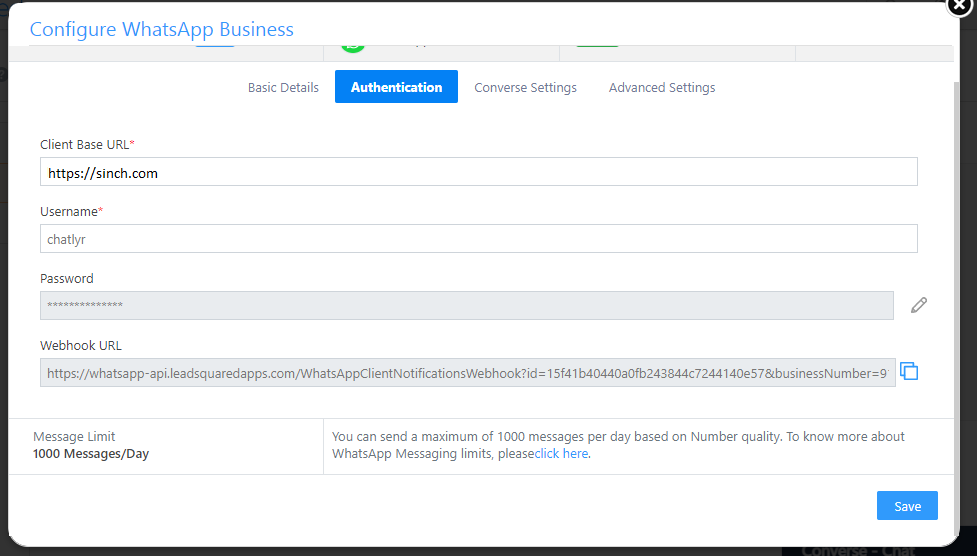Switch to the Basic Details tab
Image resolution: width=977 pixels, height=556 pixels.
[283, 87]
